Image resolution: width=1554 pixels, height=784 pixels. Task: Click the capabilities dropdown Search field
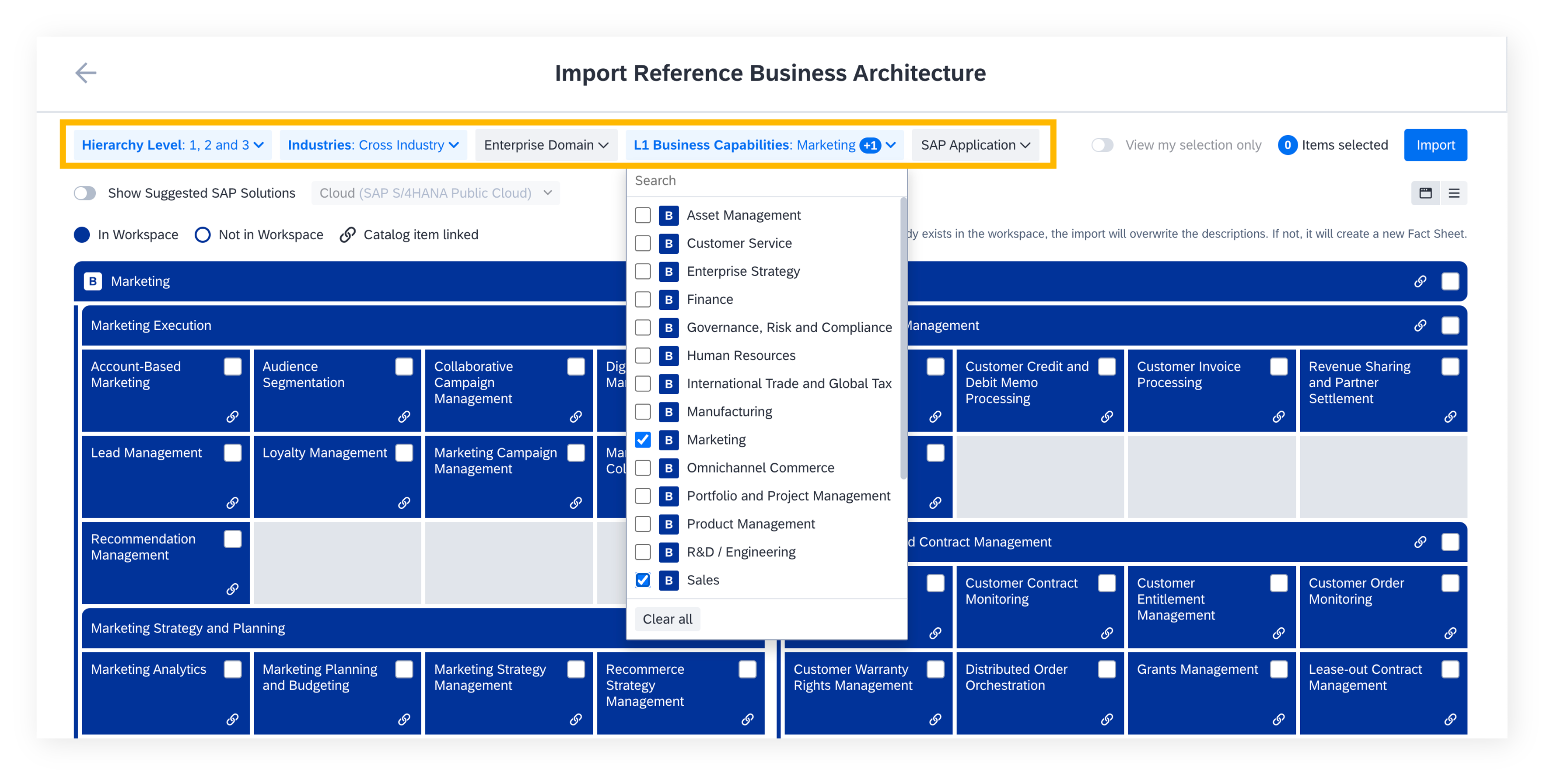coord(766,181)
